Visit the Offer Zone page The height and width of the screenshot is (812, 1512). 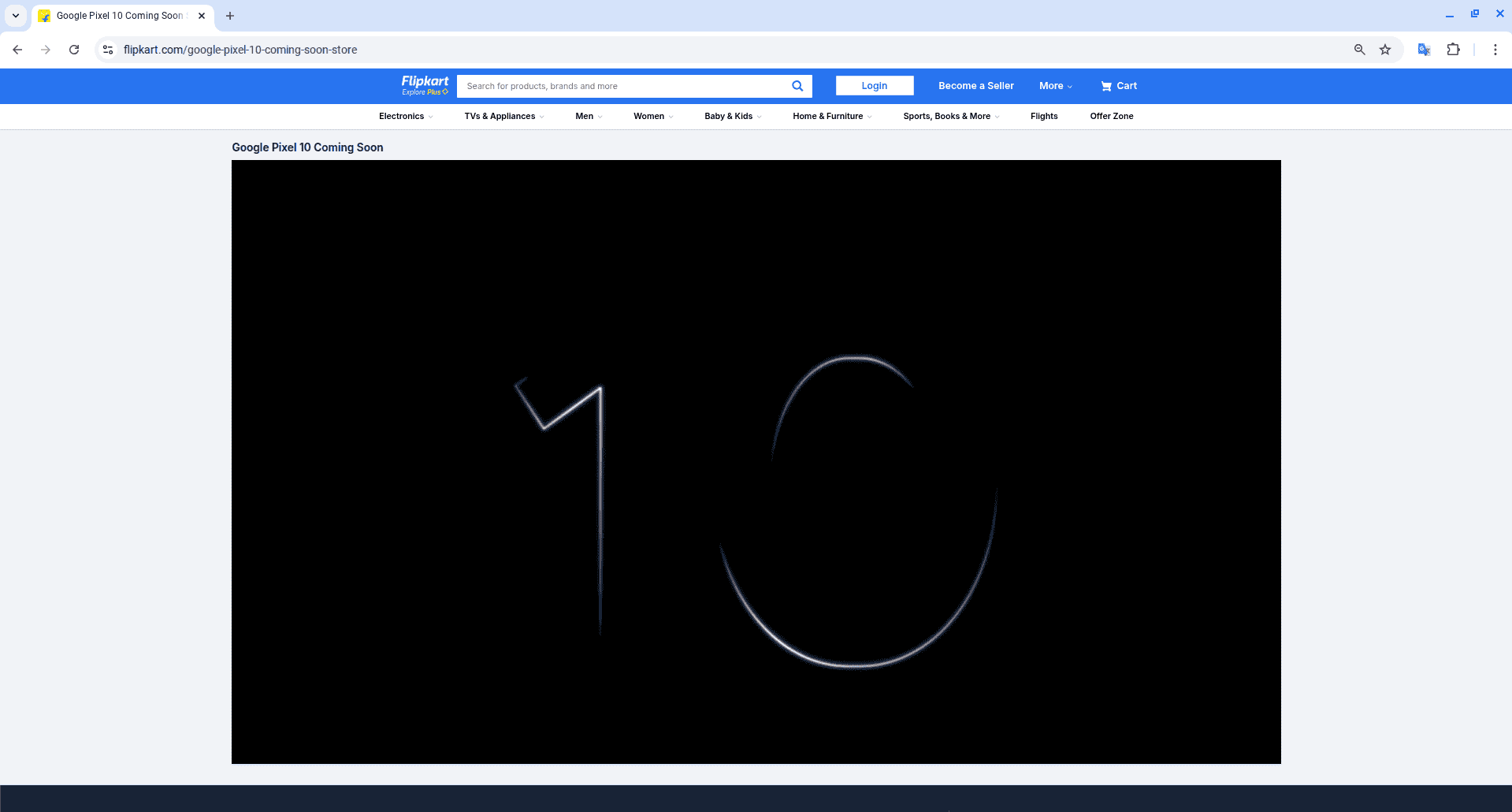[1111, 116]
